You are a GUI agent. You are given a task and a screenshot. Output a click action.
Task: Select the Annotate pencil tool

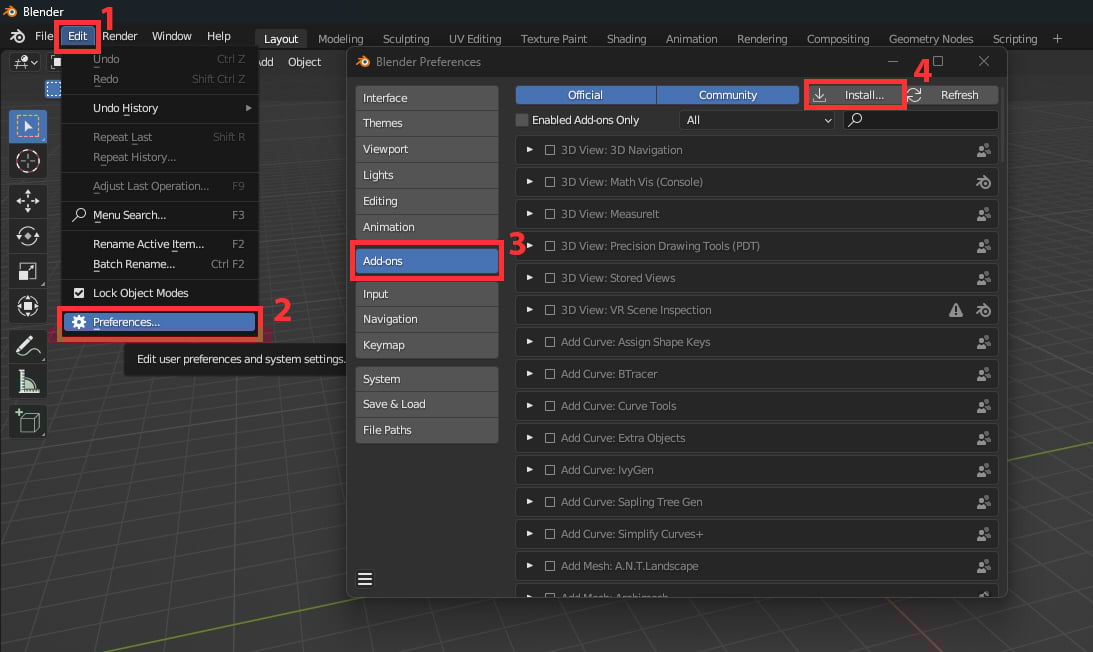28,346
